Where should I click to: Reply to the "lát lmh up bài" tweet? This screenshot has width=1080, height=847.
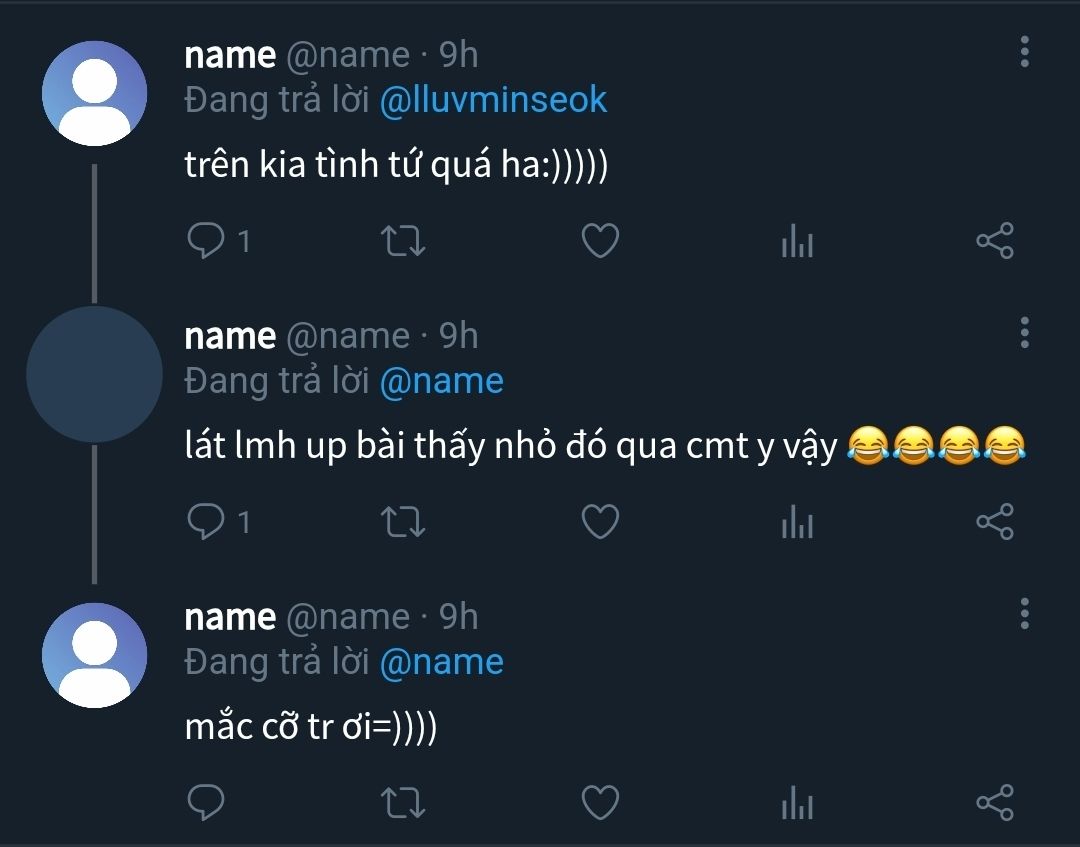(x=206, y=521)
